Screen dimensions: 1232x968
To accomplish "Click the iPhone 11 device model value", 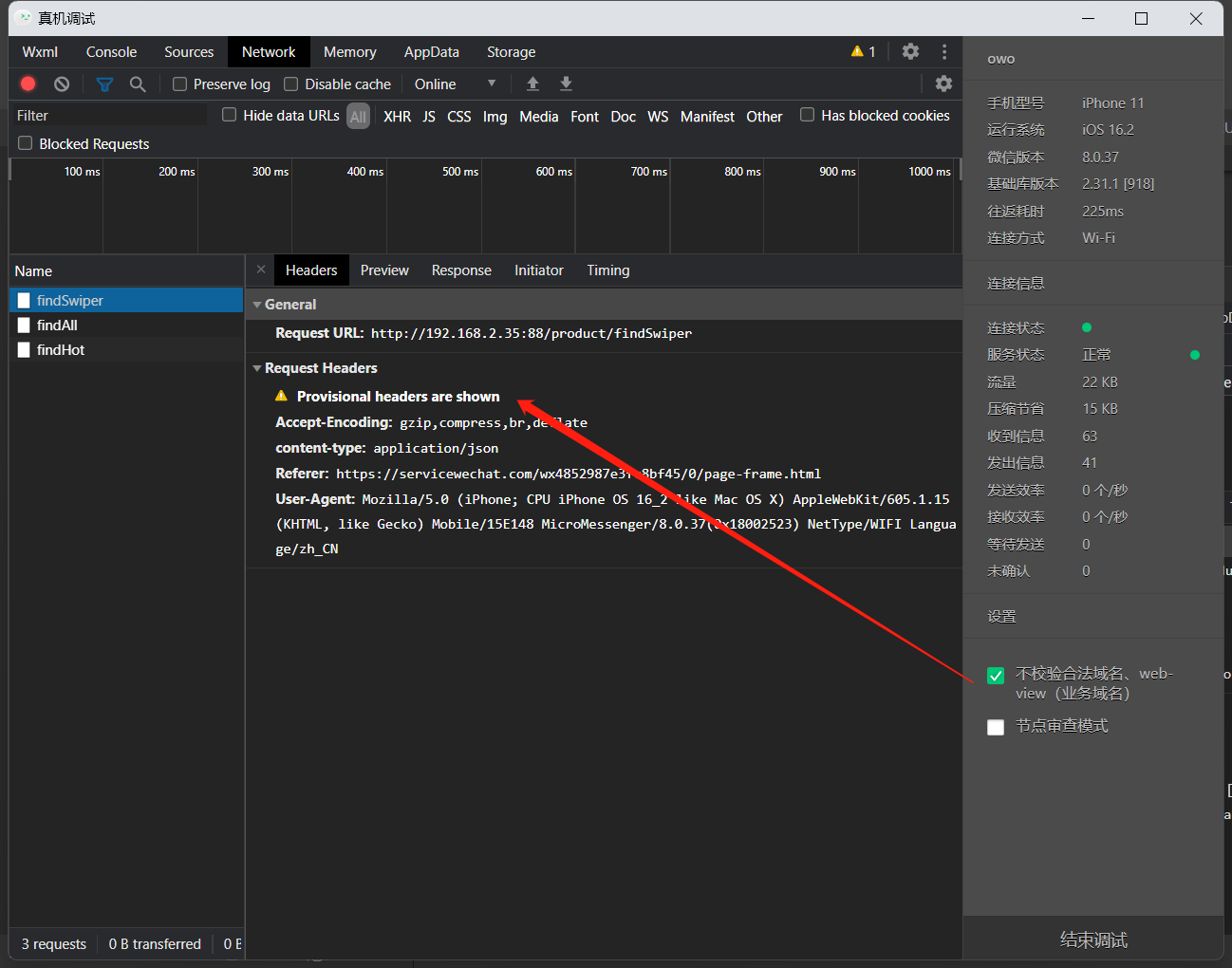I will (x=1113, y=102).
